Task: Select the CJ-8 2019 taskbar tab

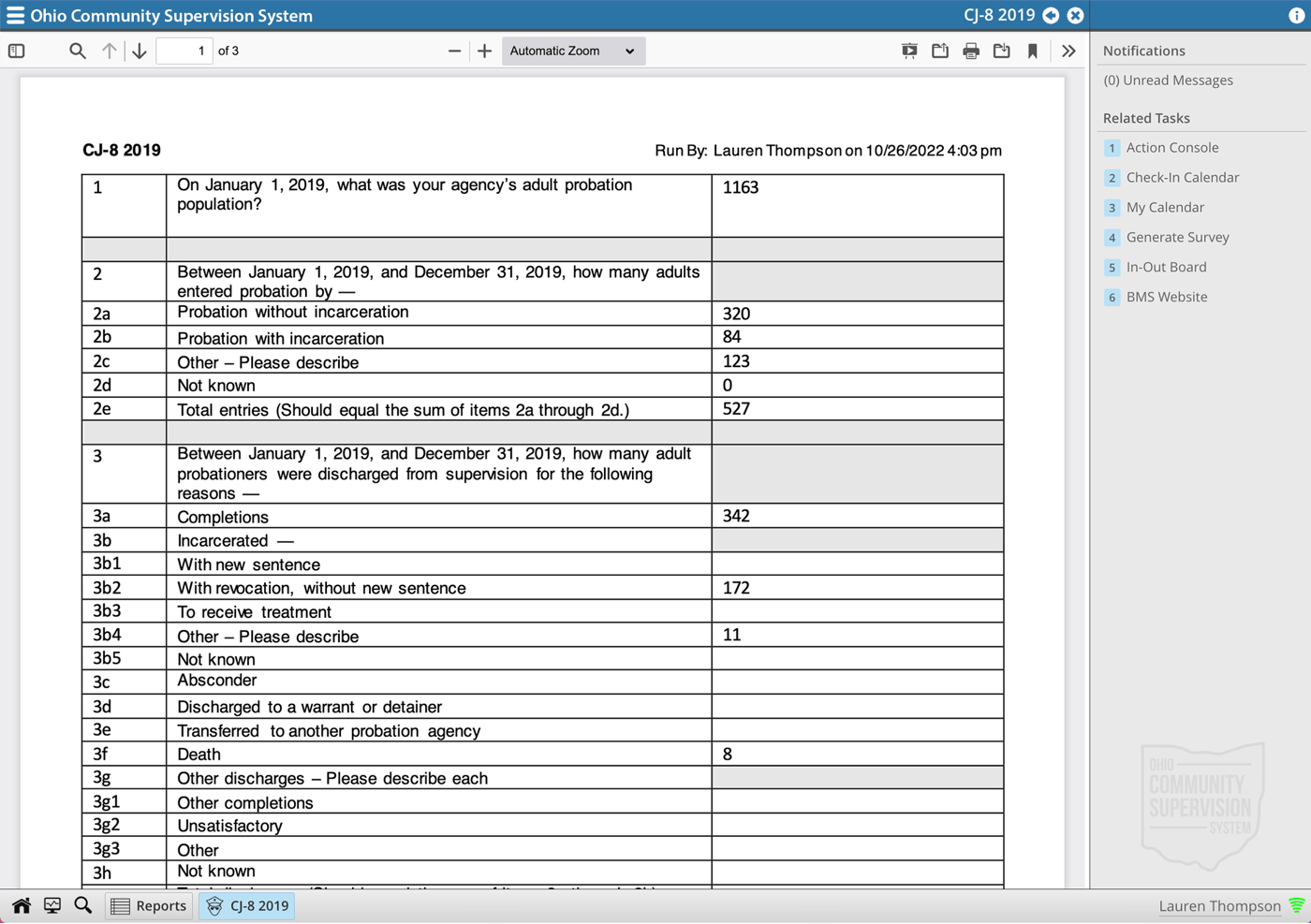Action: (248, 905)
